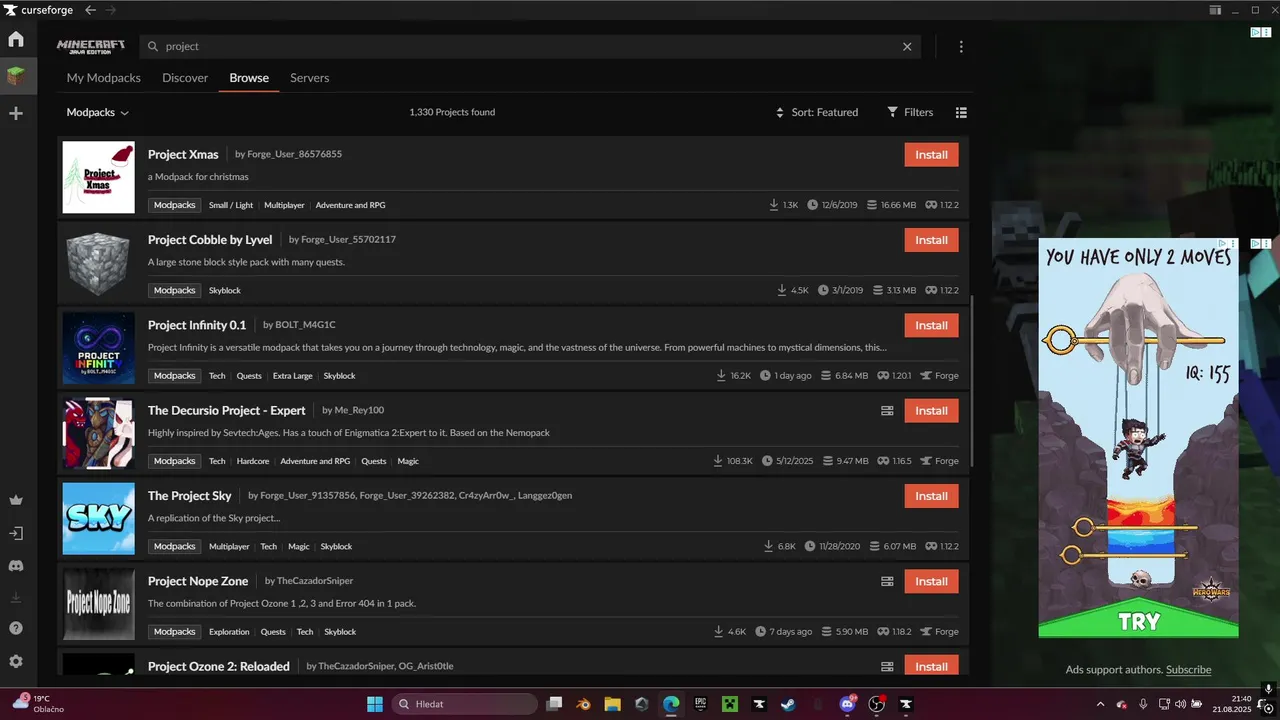Install Project Cobble by Lyvel
Image resolution: width=1280 pixels, height=720 pixels.
tap(932, 240)
